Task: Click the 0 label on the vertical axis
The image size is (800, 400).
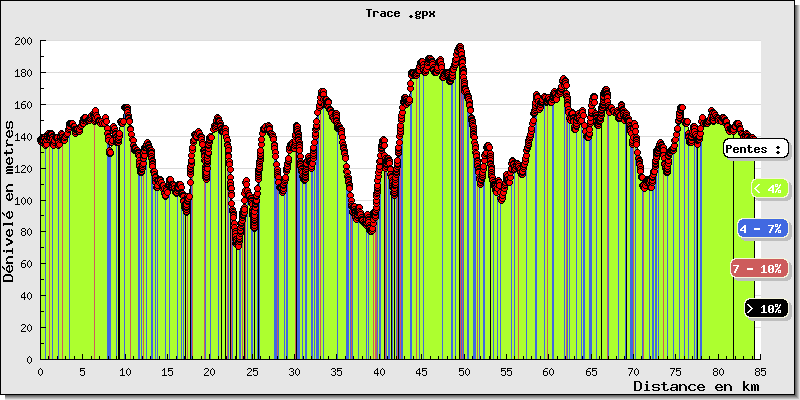Action: click(x=30, y=360)
